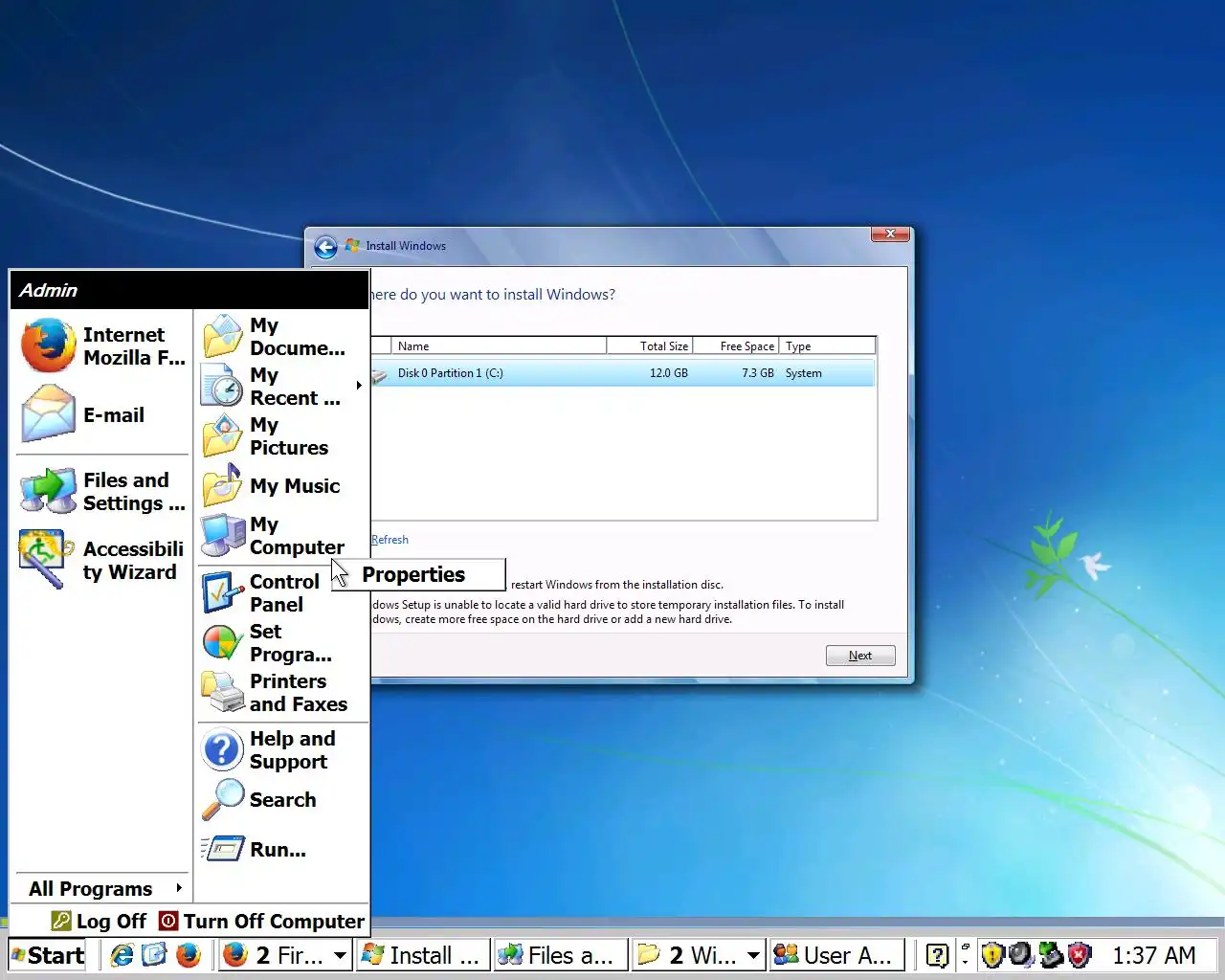This screenshot has width=1225, height=980.
Task: Click the second Quick Launch icon next to Internet Explorer
Action: [x=154, y=955]
